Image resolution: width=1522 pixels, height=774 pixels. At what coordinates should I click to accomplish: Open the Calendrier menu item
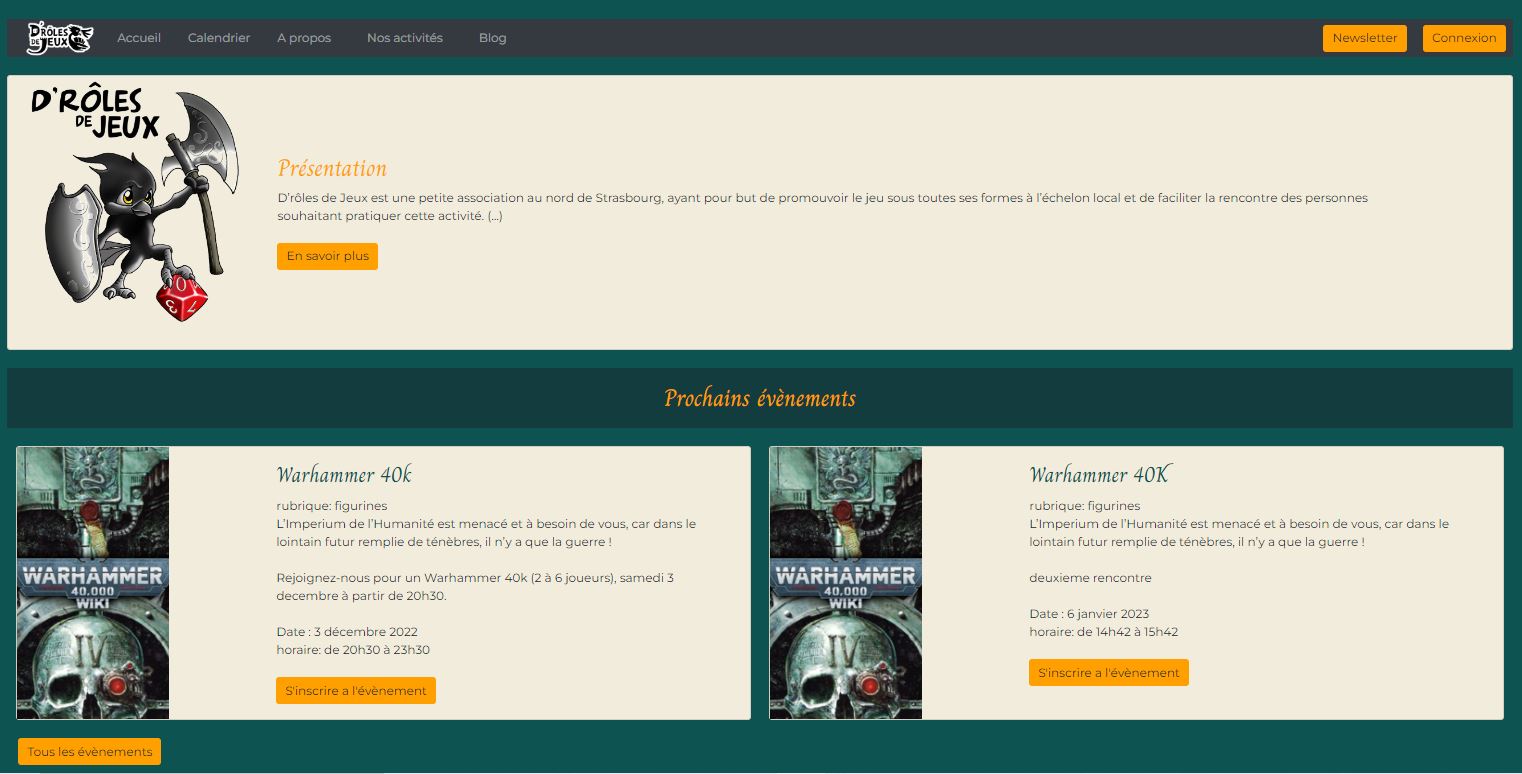tap(219, 38)
